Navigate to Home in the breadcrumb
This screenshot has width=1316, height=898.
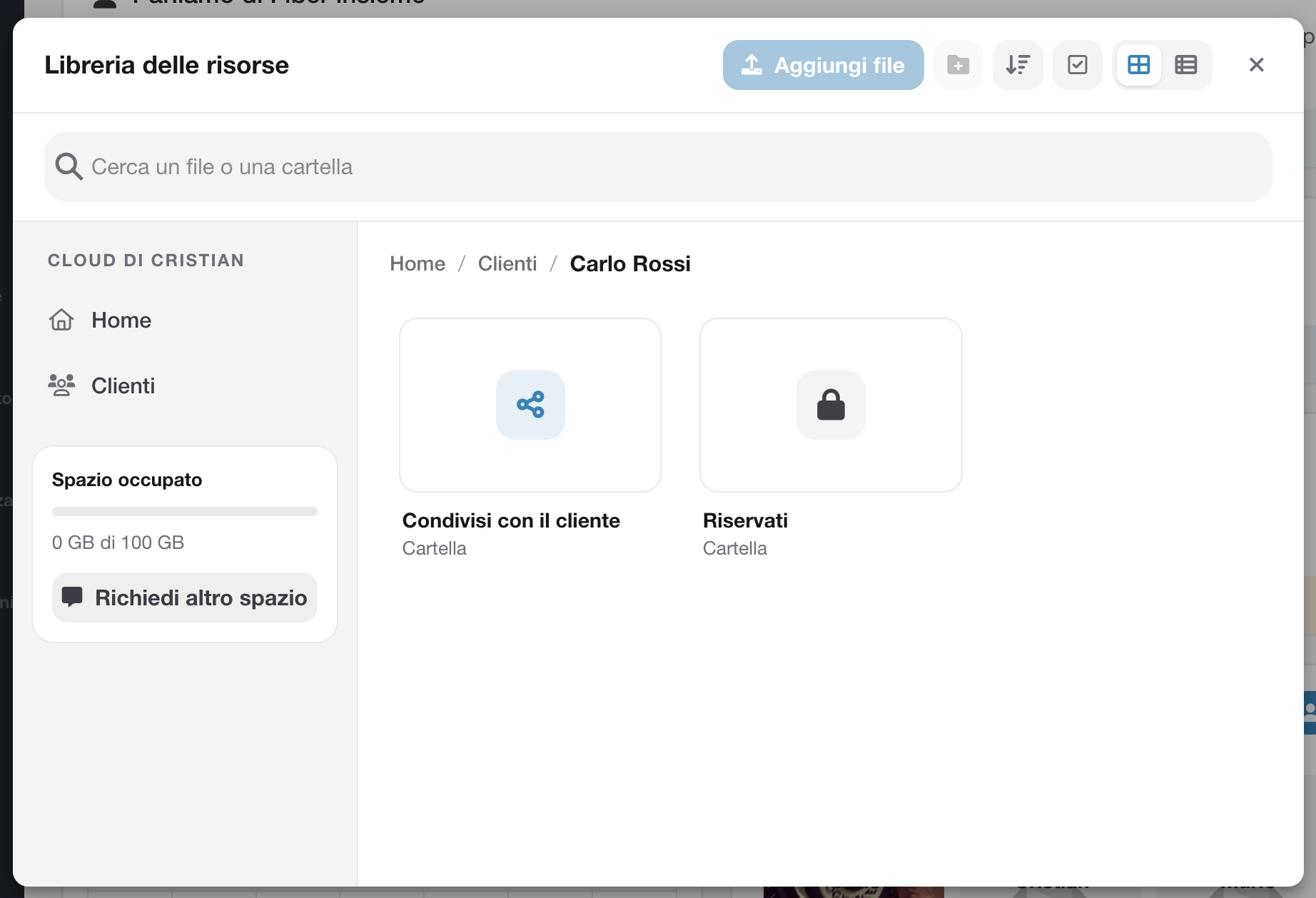coord(417,263)
